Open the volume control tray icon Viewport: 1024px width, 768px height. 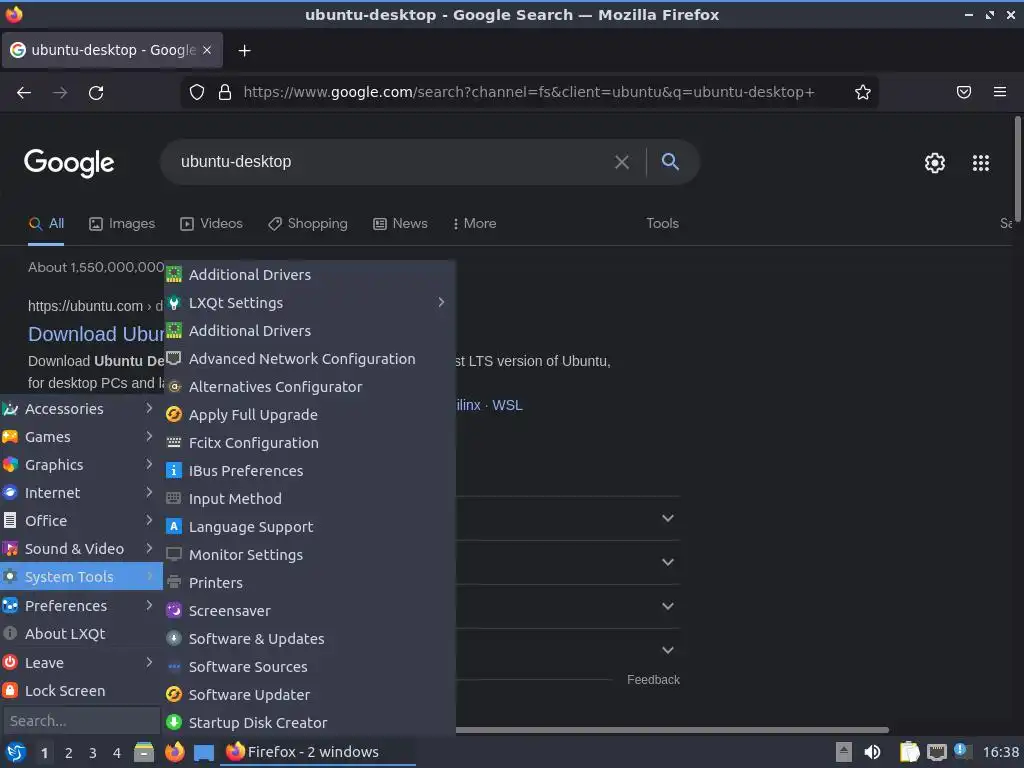(x=872, y=752)
